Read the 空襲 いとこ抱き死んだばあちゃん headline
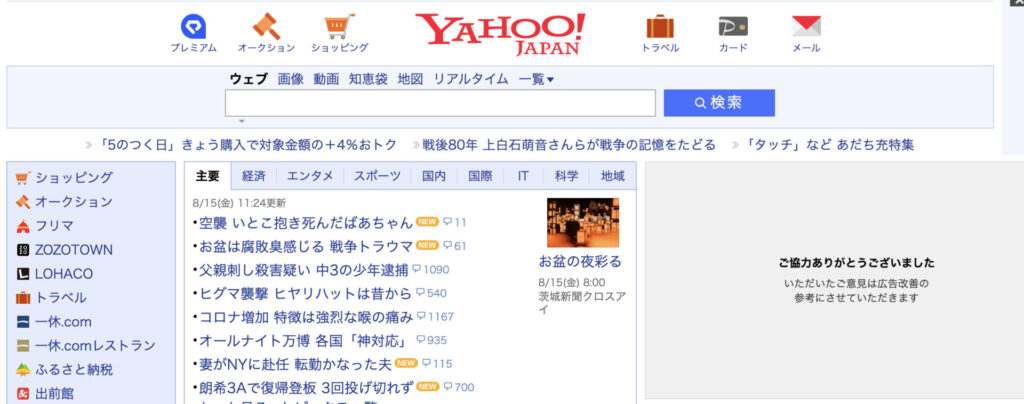This screenshot has width=1024, height=404. pyautogui.click(x=306, y=223)
